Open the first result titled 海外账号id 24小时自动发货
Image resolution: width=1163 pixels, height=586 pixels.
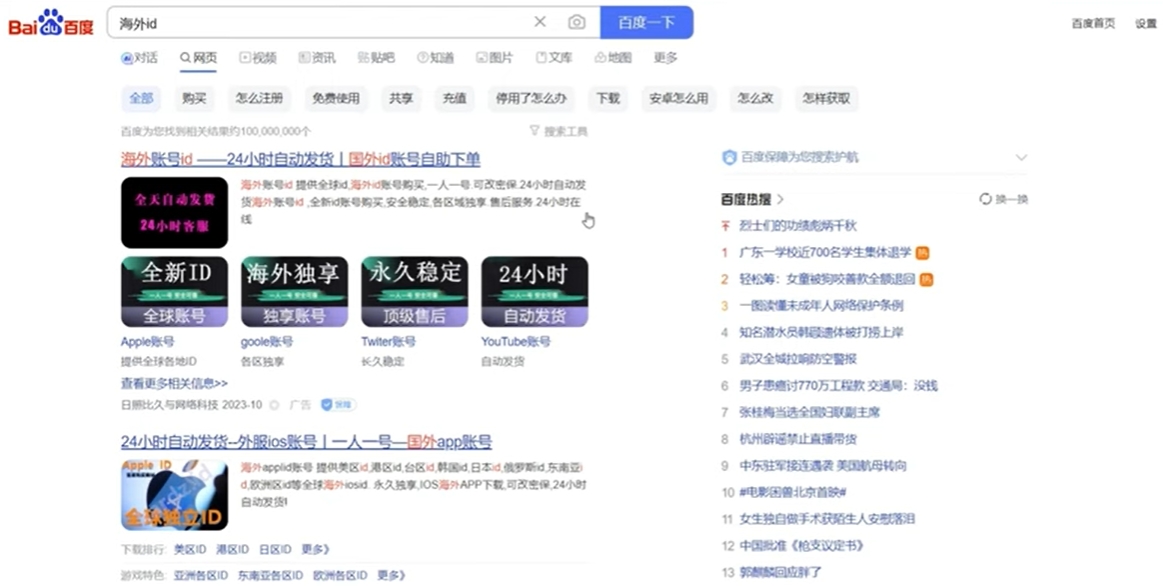(300, 159)
